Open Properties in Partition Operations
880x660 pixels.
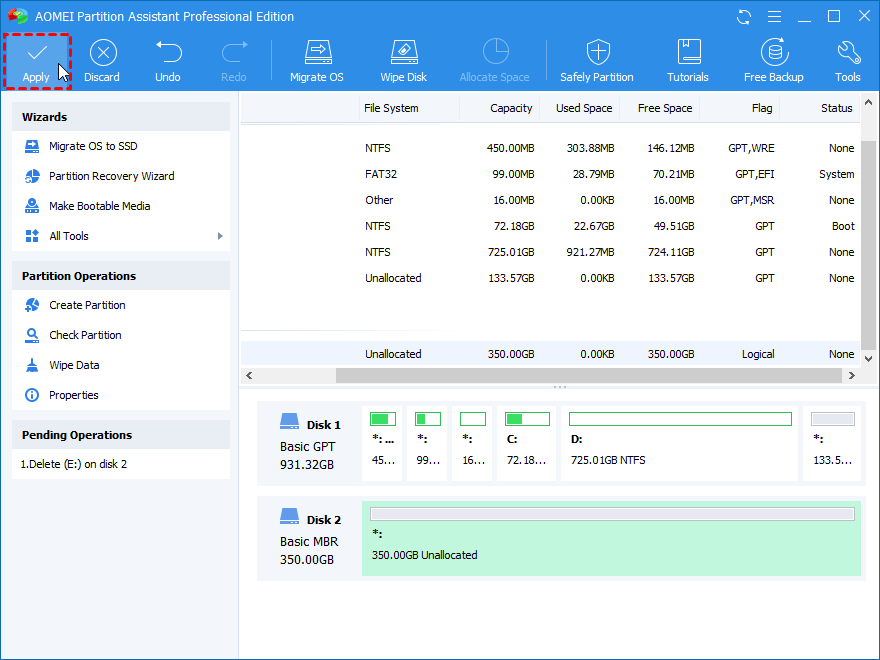(74, 395)
